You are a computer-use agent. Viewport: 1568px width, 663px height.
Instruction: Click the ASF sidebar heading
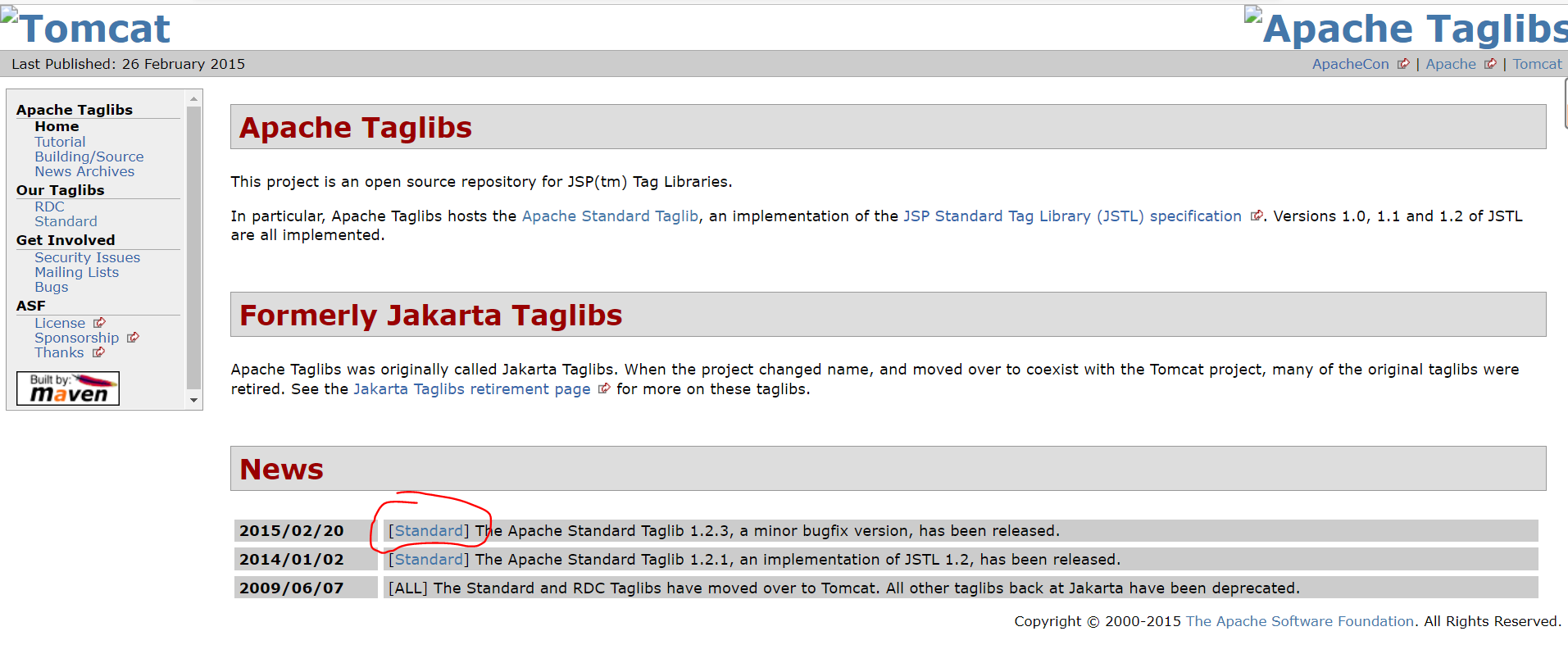tap(31, 306)
